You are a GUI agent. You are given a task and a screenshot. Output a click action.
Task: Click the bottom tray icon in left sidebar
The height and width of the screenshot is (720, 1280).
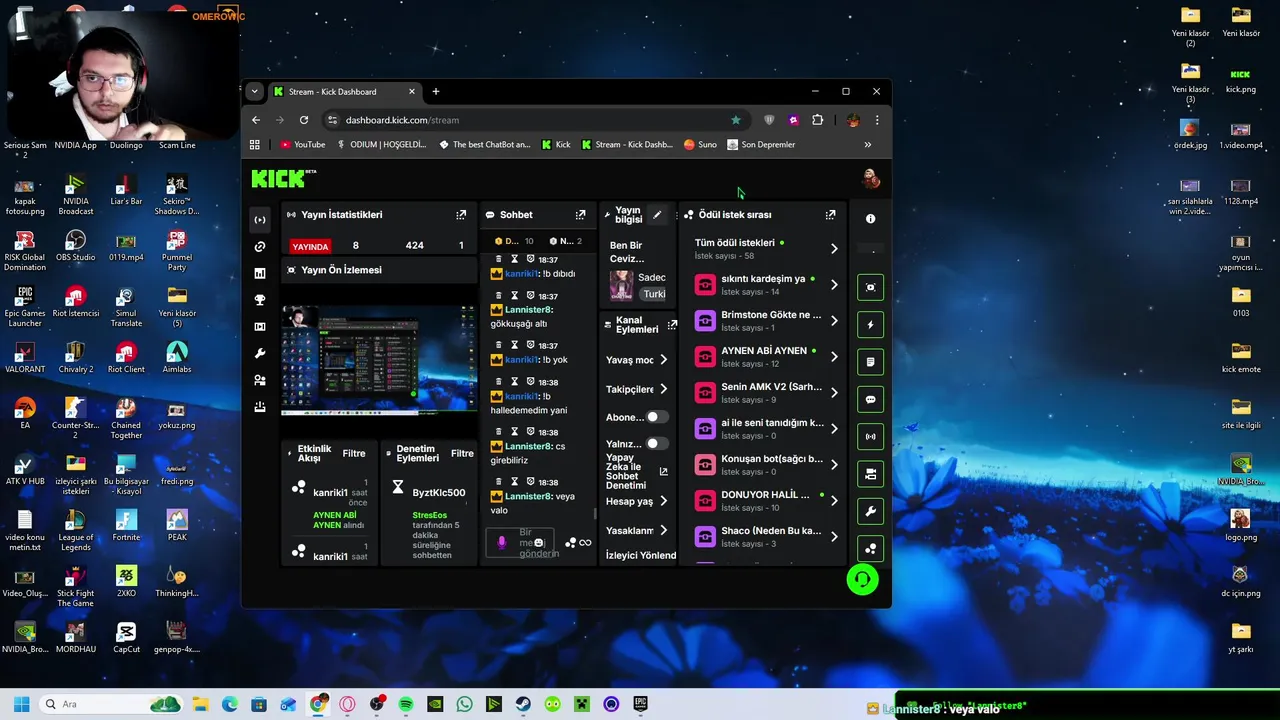pyautogui.click(x=260, y=407)
